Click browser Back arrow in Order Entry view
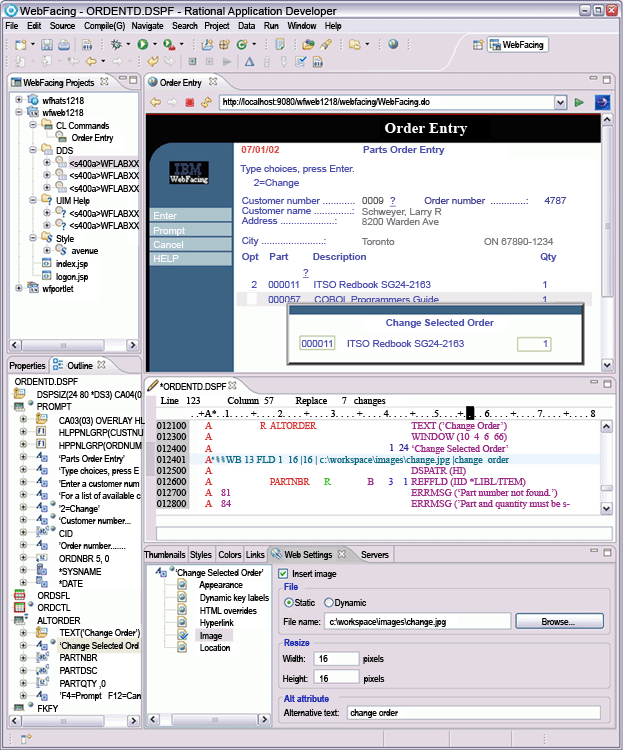623x750 pixels. (x=155, y=102)
